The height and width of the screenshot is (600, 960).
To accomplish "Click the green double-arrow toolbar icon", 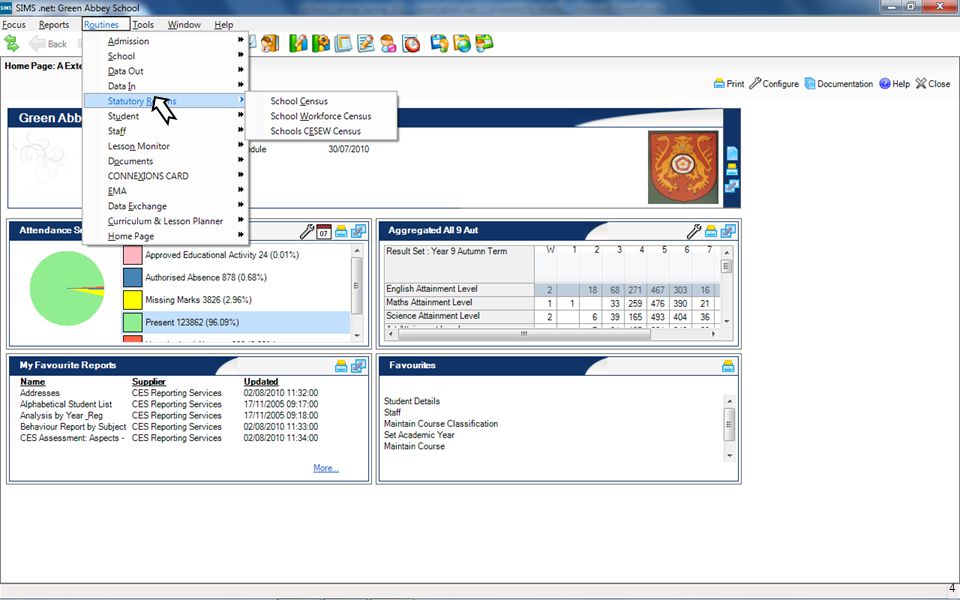I will tap(12, 43).
